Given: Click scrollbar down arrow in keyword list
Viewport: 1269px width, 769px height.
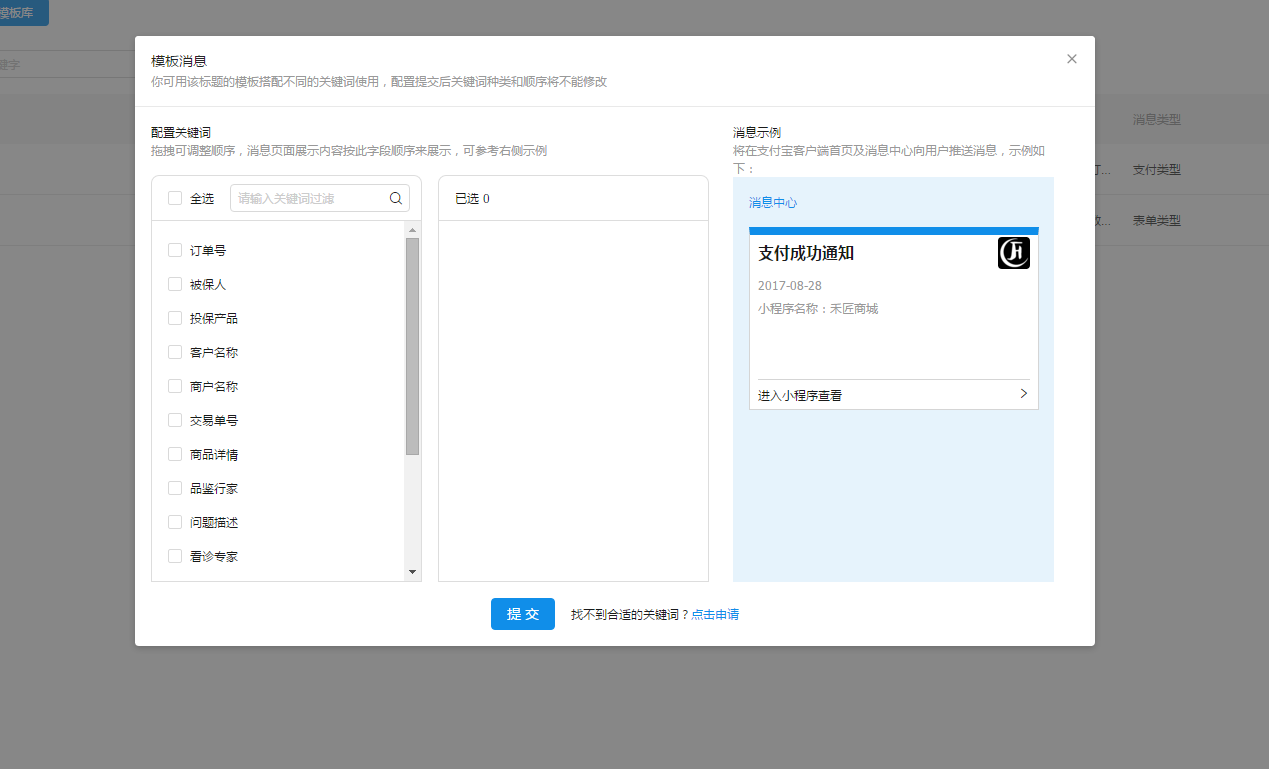Looking at the screenshot, I should tap(412, 572).
